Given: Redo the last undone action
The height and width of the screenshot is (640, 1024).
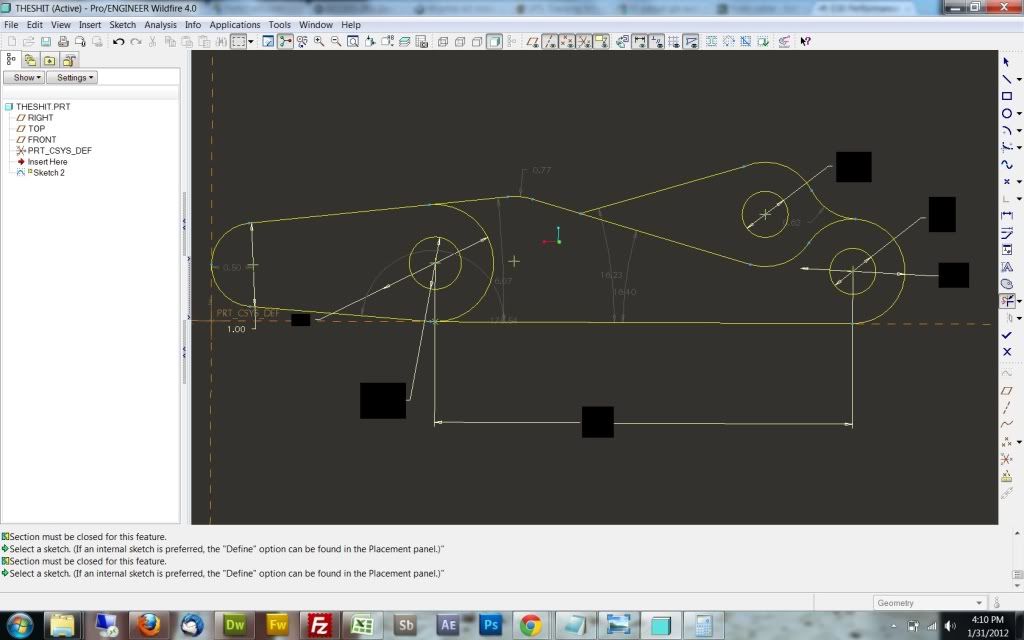Looking at the screenshot, I should (135, 41).
